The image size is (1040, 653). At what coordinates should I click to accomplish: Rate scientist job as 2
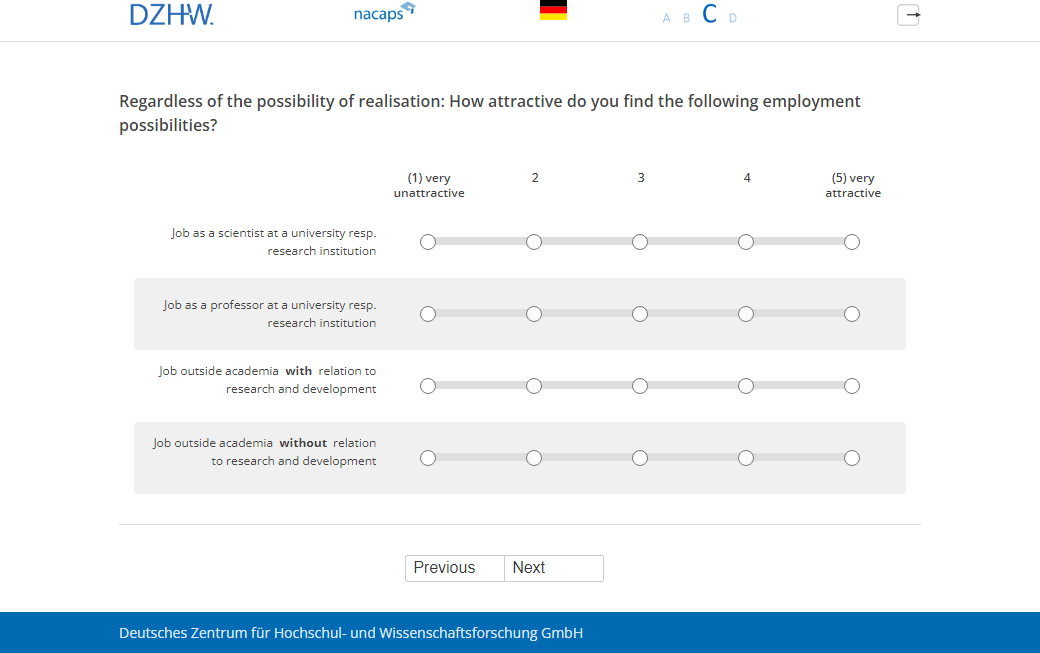(534, 242)
